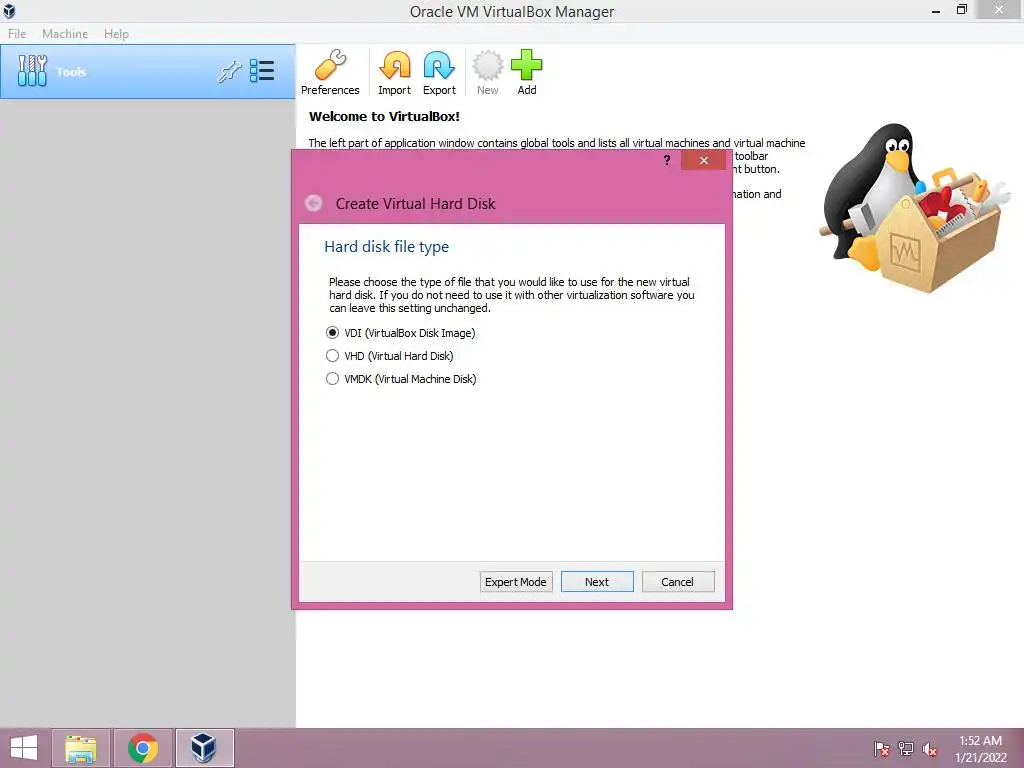Click the VirtualBox icon in title bar
This screenshot has width=1024, height=768.
click(9, 10)
